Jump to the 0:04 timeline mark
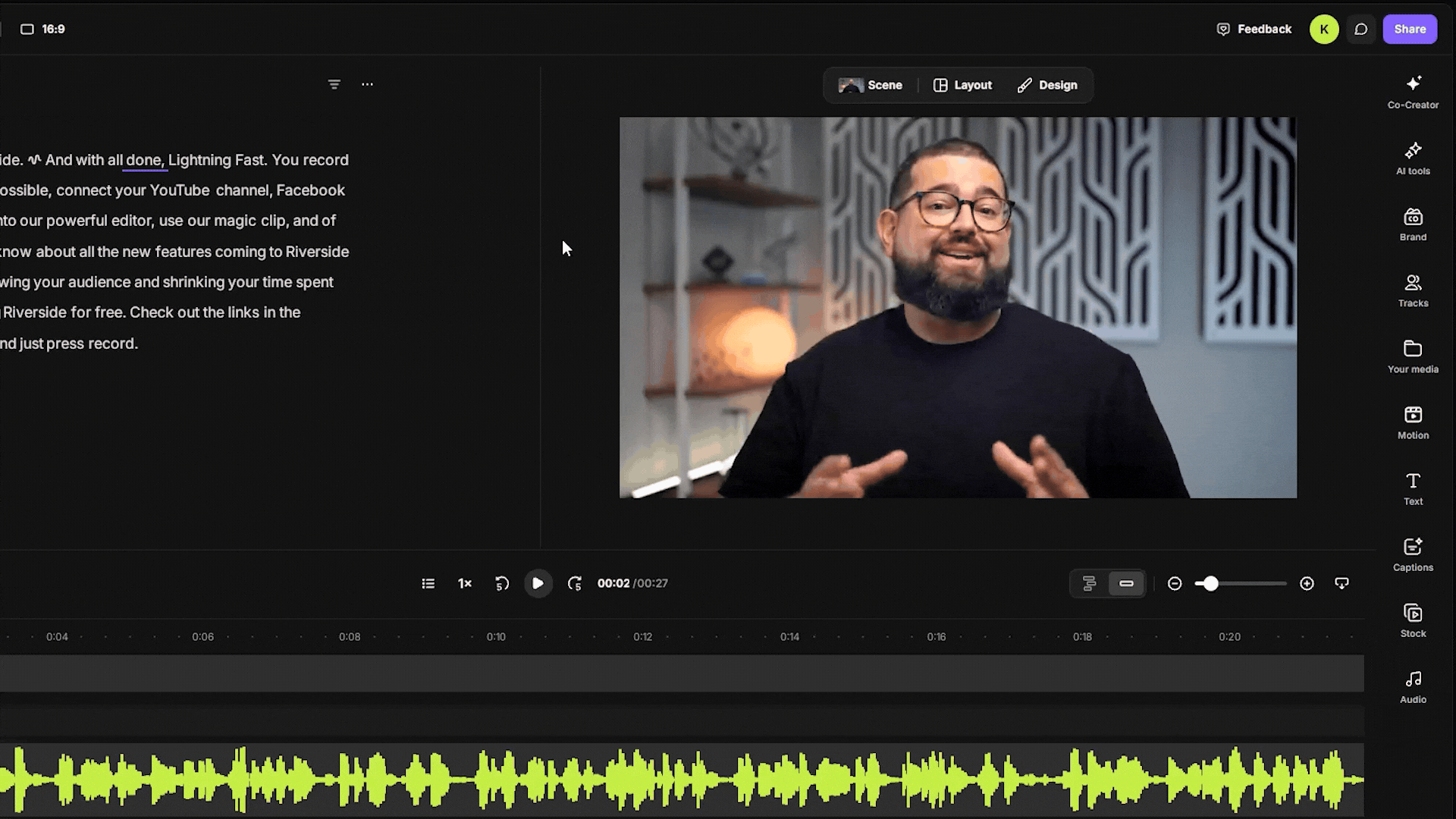Viewport: 1456px width, 819px height. (57, 637)
